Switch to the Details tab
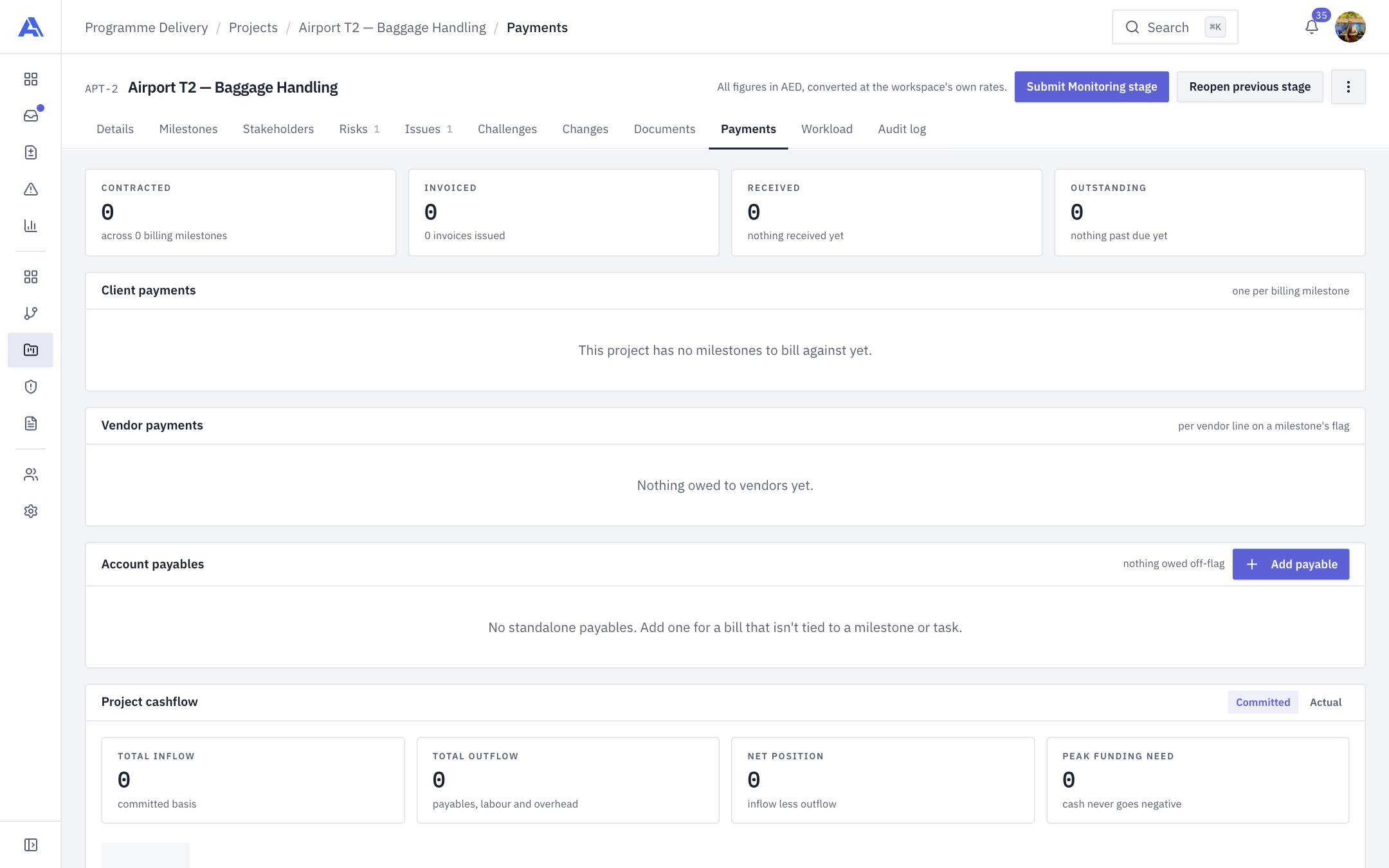Viewport: 1389px width, 868px height. click(x=115, y=129)
